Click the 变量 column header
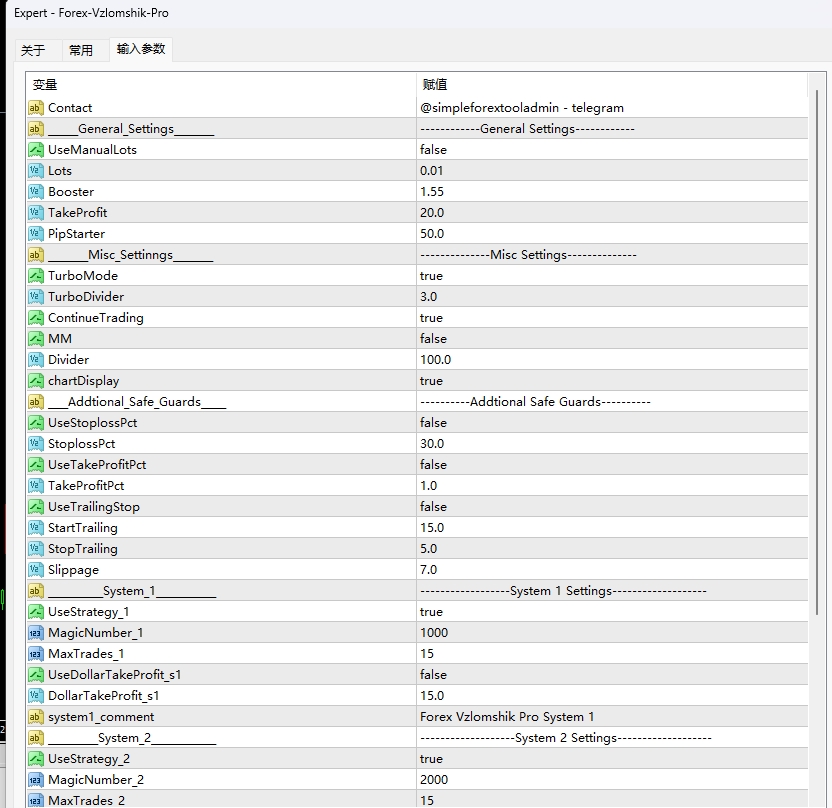Image resolution: width=832 pixels, height=808 pixels. (x=46, y=85)
